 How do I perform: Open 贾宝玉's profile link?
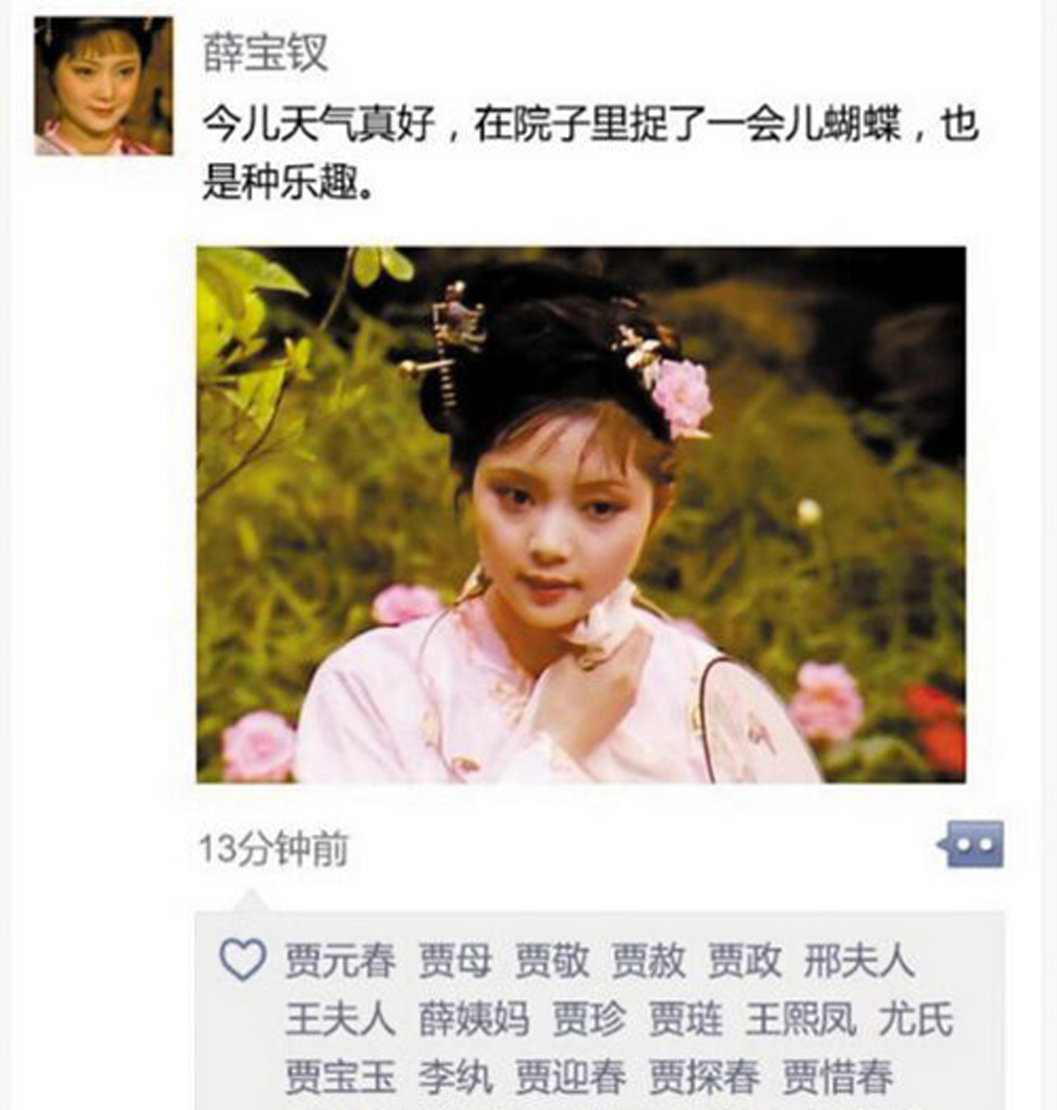tap(341, 1077)
